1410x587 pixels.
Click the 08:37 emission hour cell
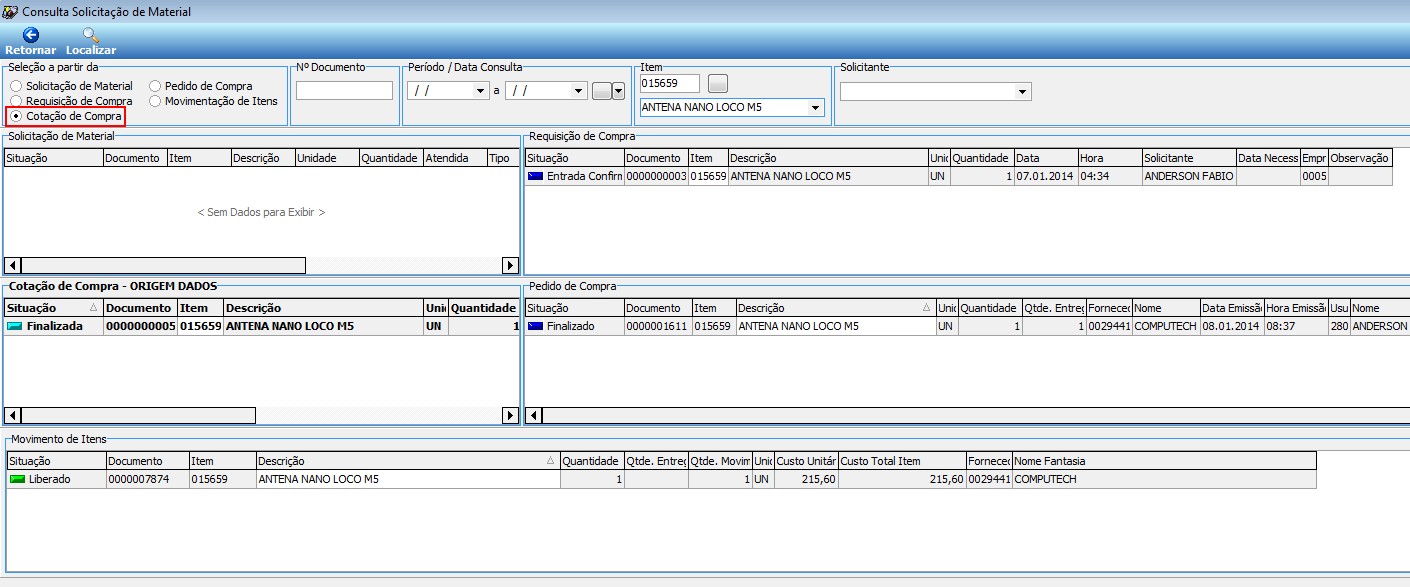tap(1296, 326)
